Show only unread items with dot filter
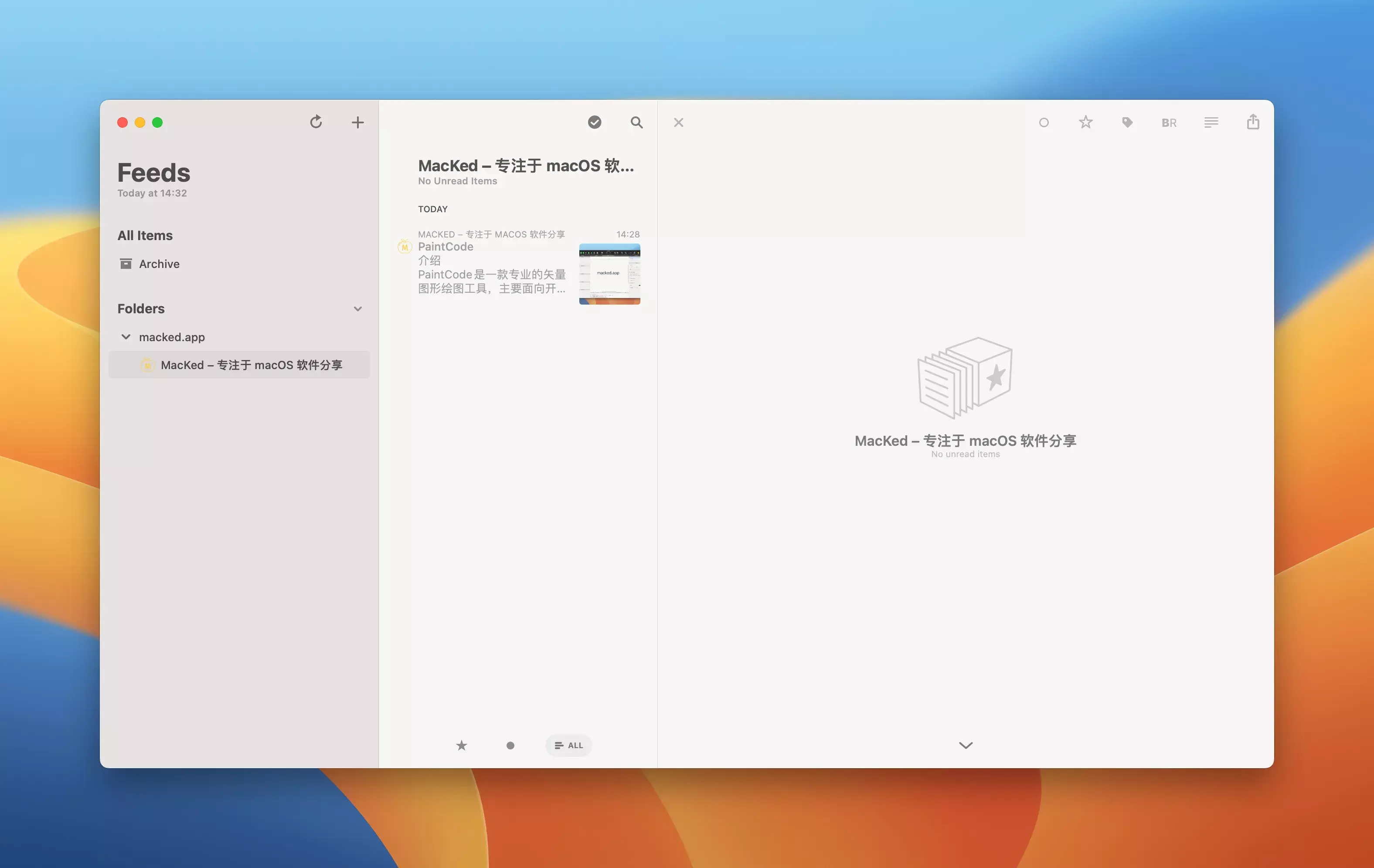 coord(510,745)
